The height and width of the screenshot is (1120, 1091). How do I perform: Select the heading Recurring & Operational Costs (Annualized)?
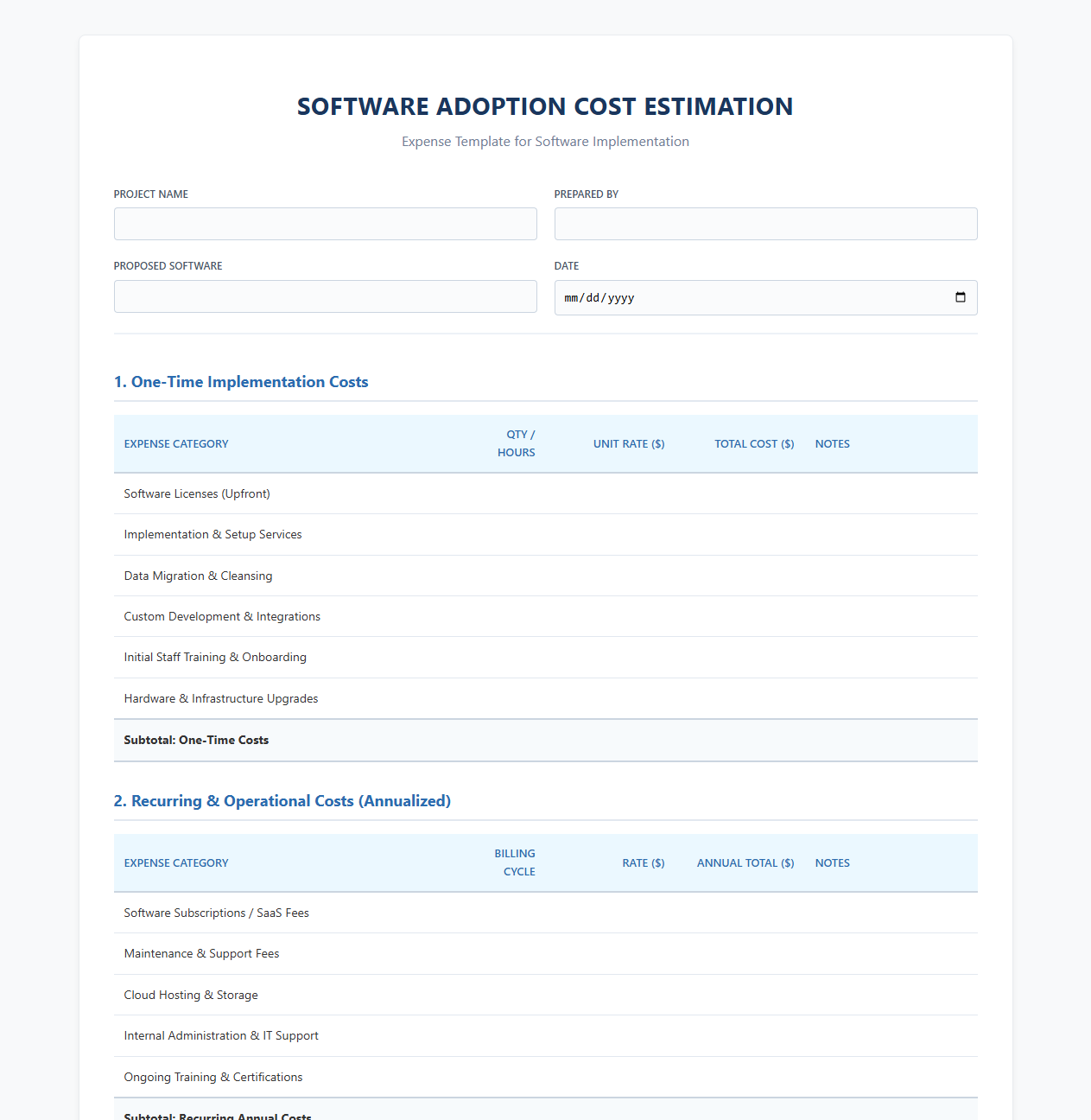click(282, 801)
